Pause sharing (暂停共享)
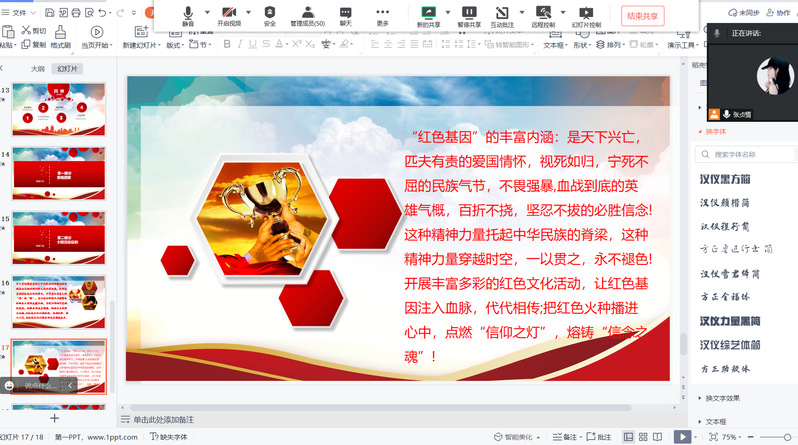This screenshot has height=445, width=798. click(x=469, y=16)
